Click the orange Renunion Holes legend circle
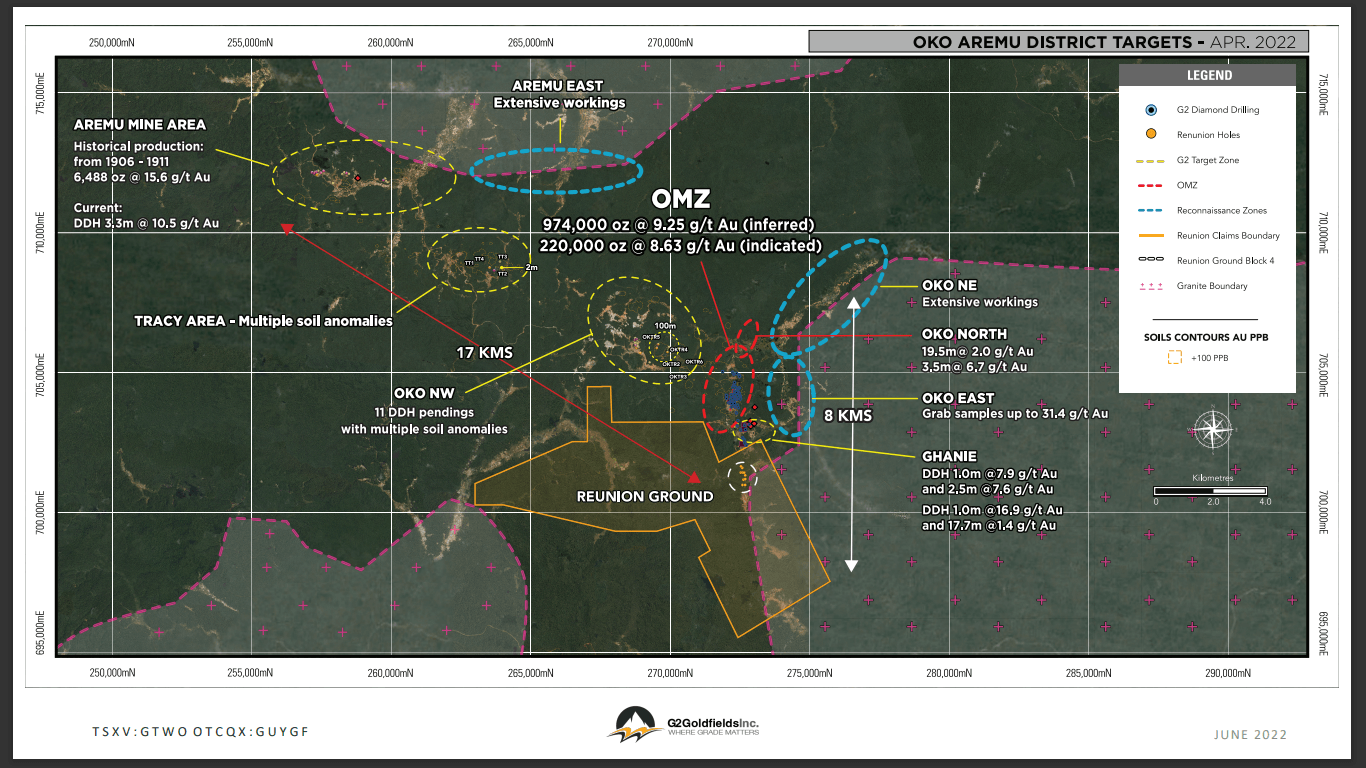 1151,134
